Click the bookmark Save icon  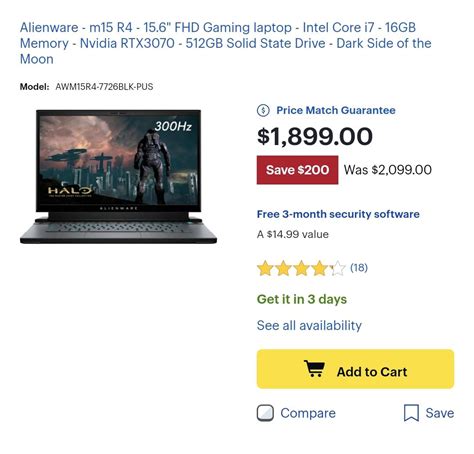411,413
